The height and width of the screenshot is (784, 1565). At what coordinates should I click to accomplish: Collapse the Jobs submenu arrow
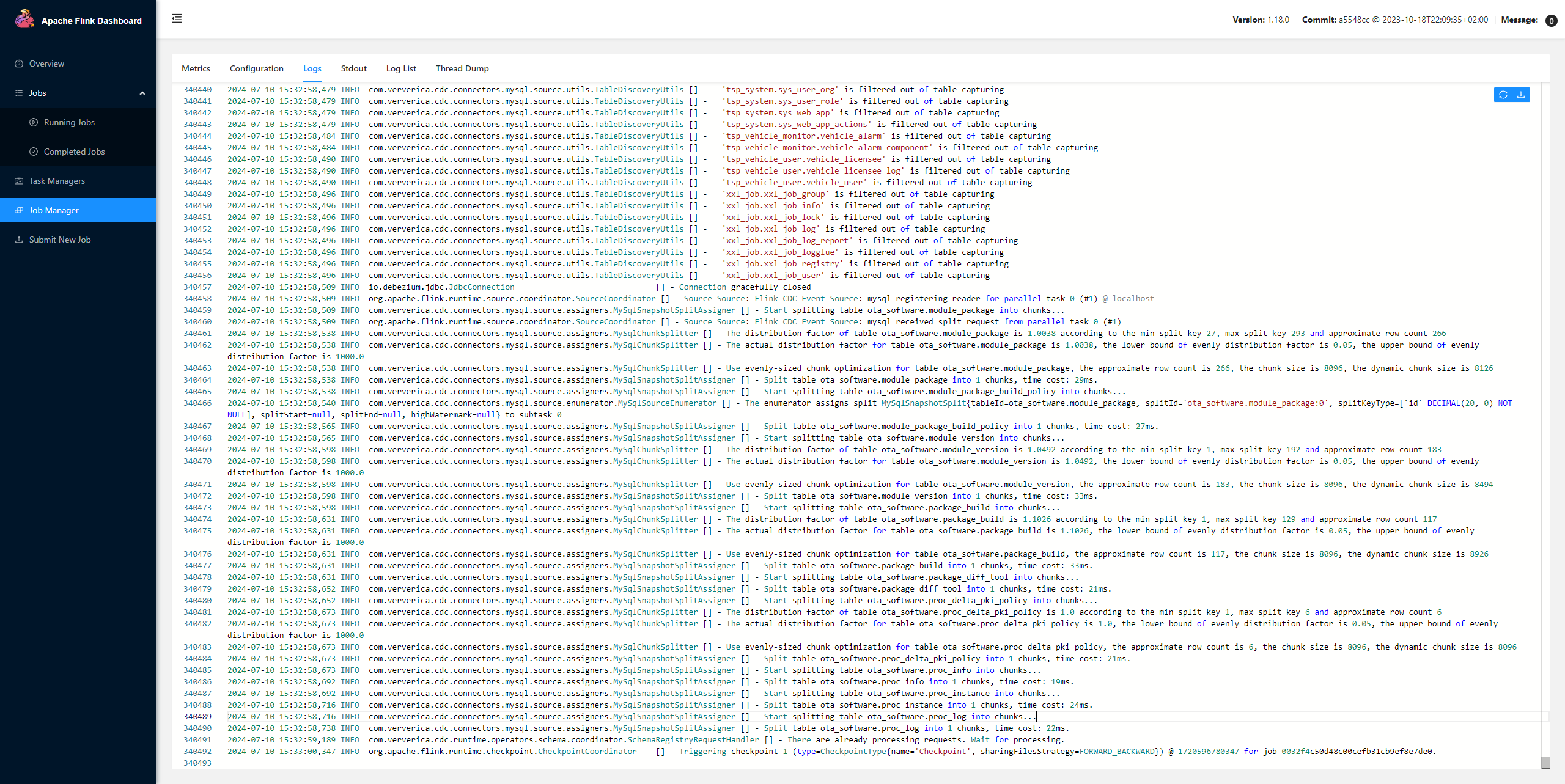click(x=142, y=93)
